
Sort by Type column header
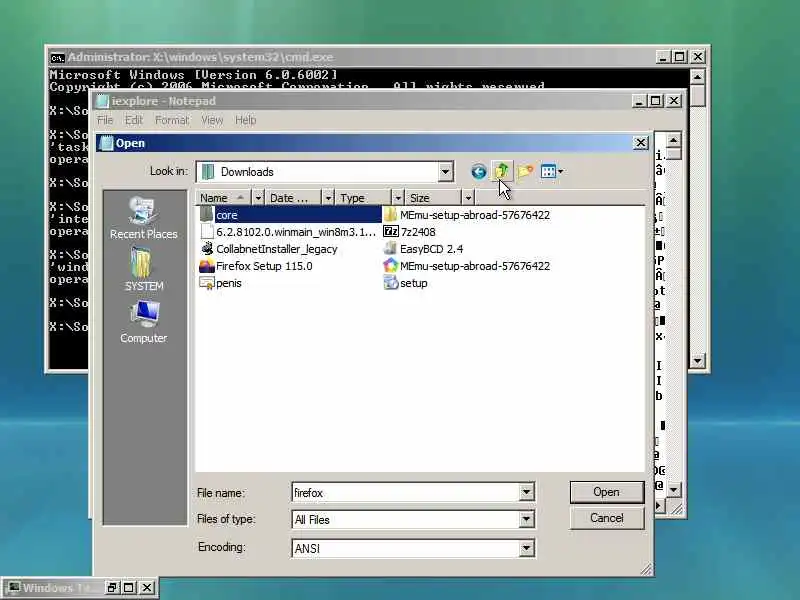click(x=363, y=197)
